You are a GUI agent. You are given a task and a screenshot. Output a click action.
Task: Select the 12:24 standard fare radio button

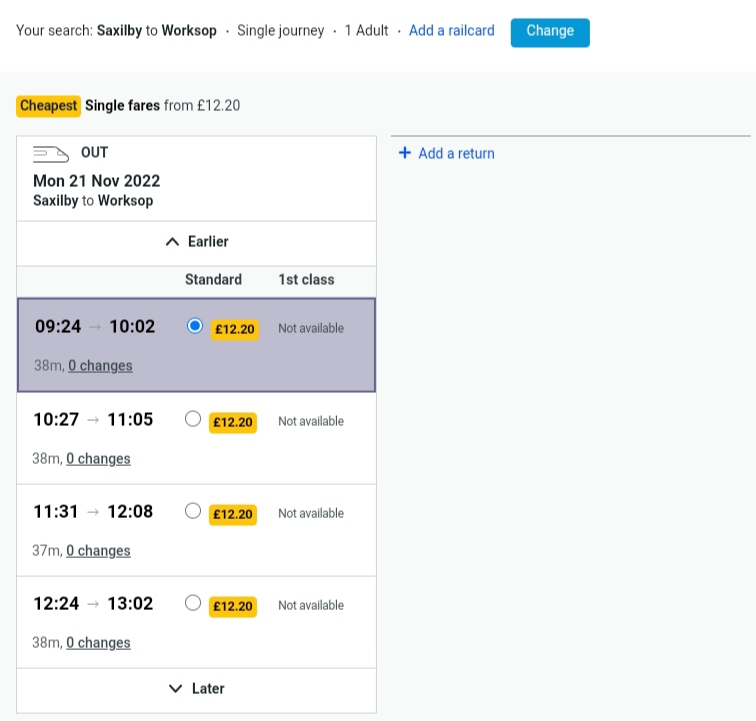[193, 603]
